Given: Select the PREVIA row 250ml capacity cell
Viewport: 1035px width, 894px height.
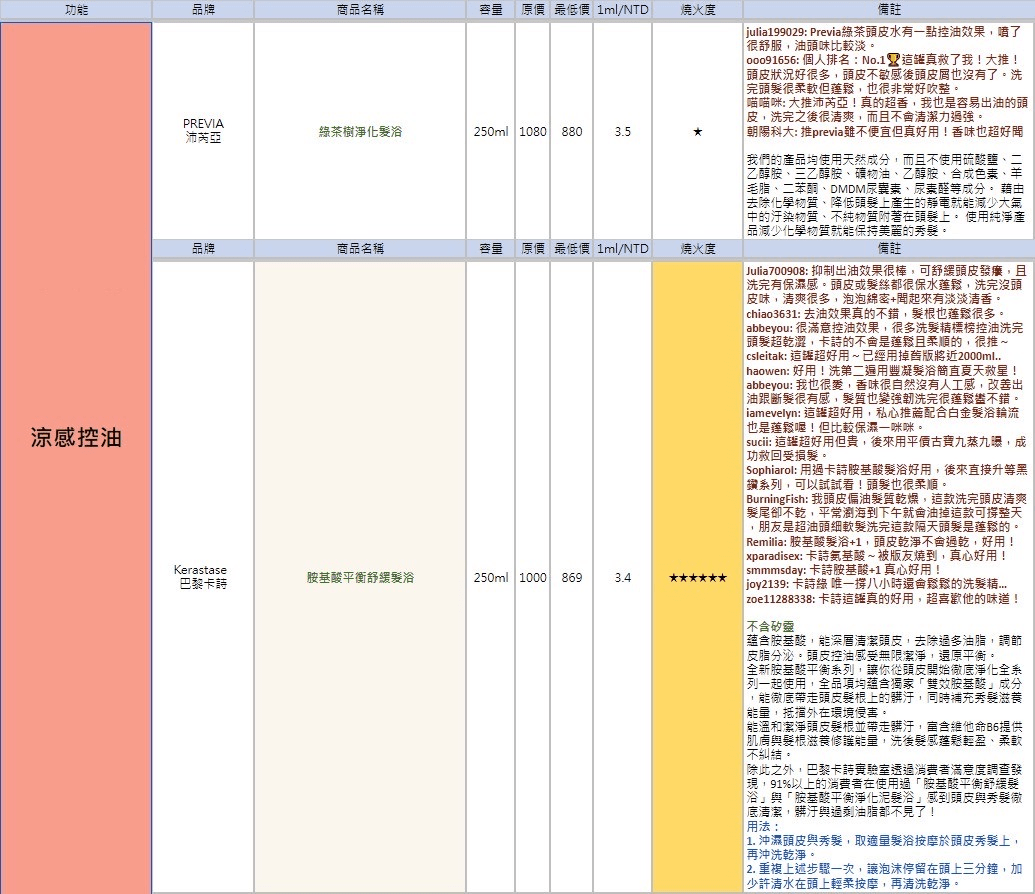Looking at the screenshot, I should (x=490, y=131).
